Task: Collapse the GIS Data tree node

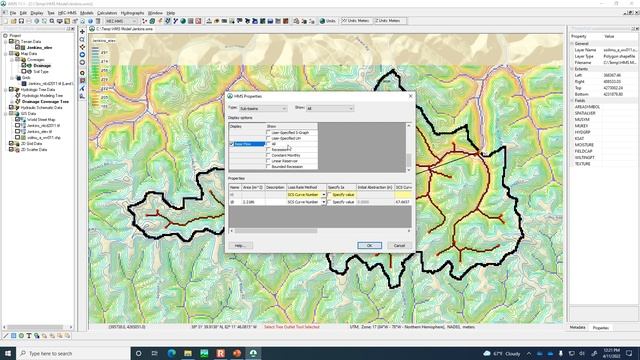Action: click(x=6, y=113)
